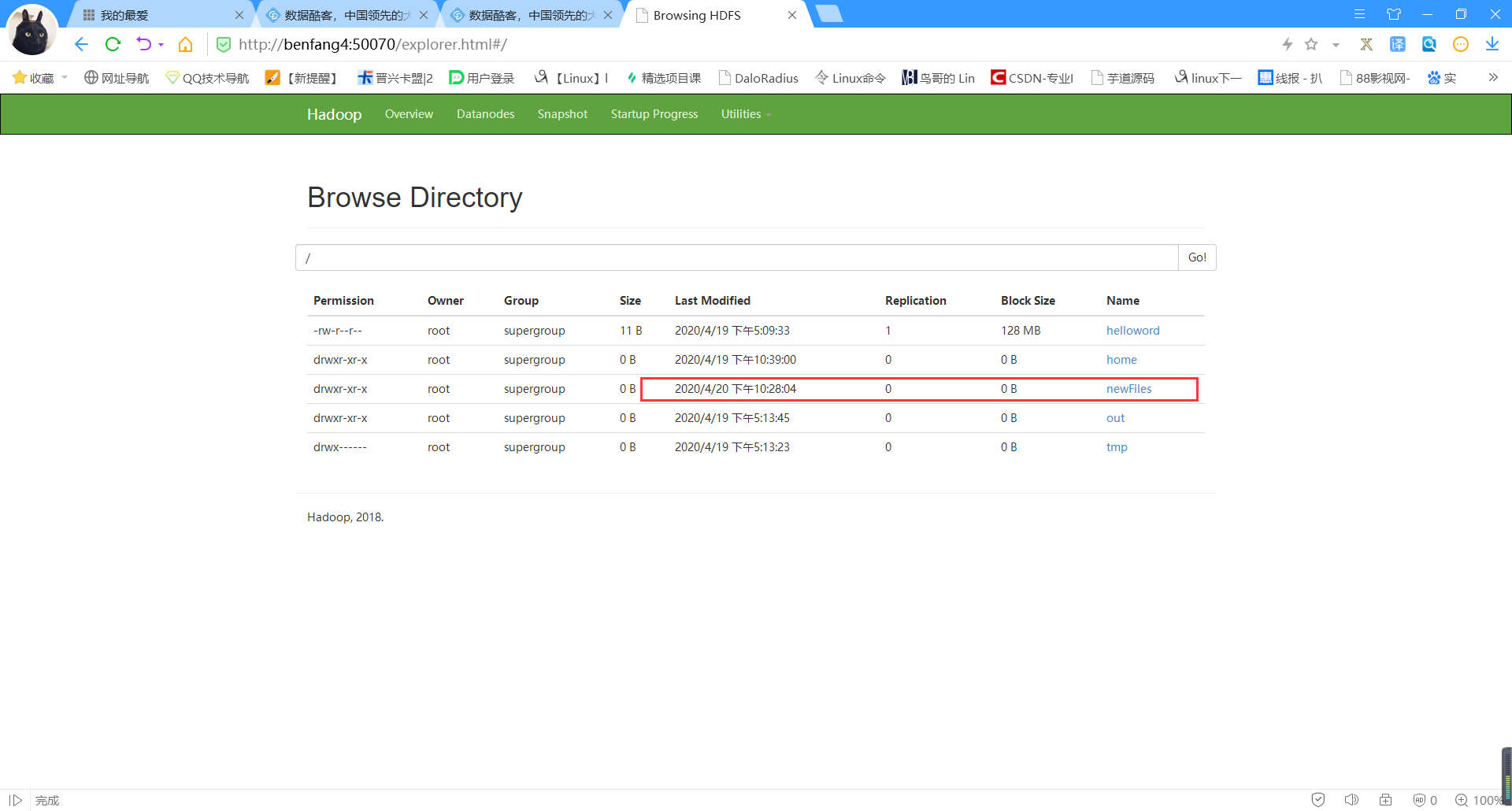Click the Hadoop brand link

(334, 114)
